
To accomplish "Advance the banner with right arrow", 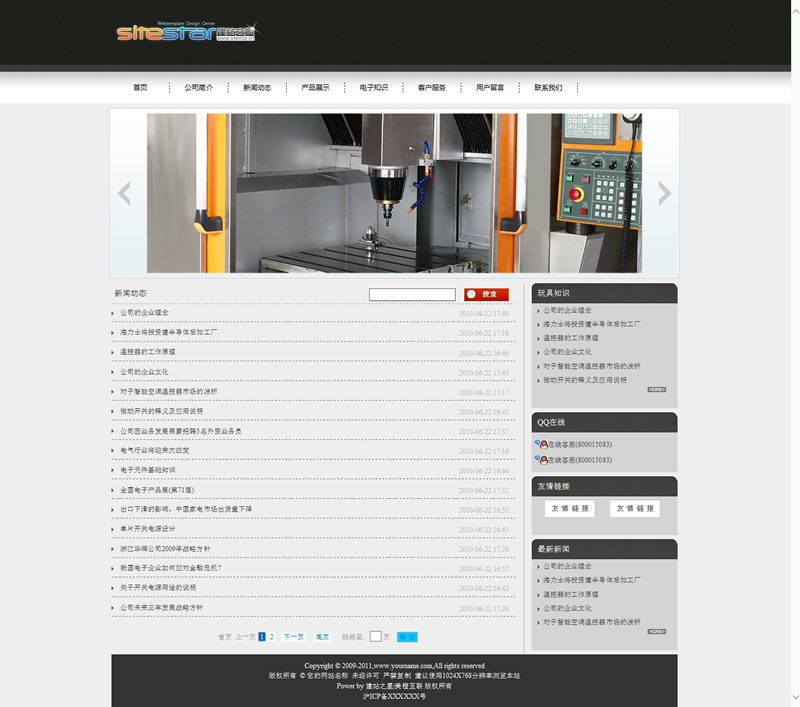I will [664, 193].
